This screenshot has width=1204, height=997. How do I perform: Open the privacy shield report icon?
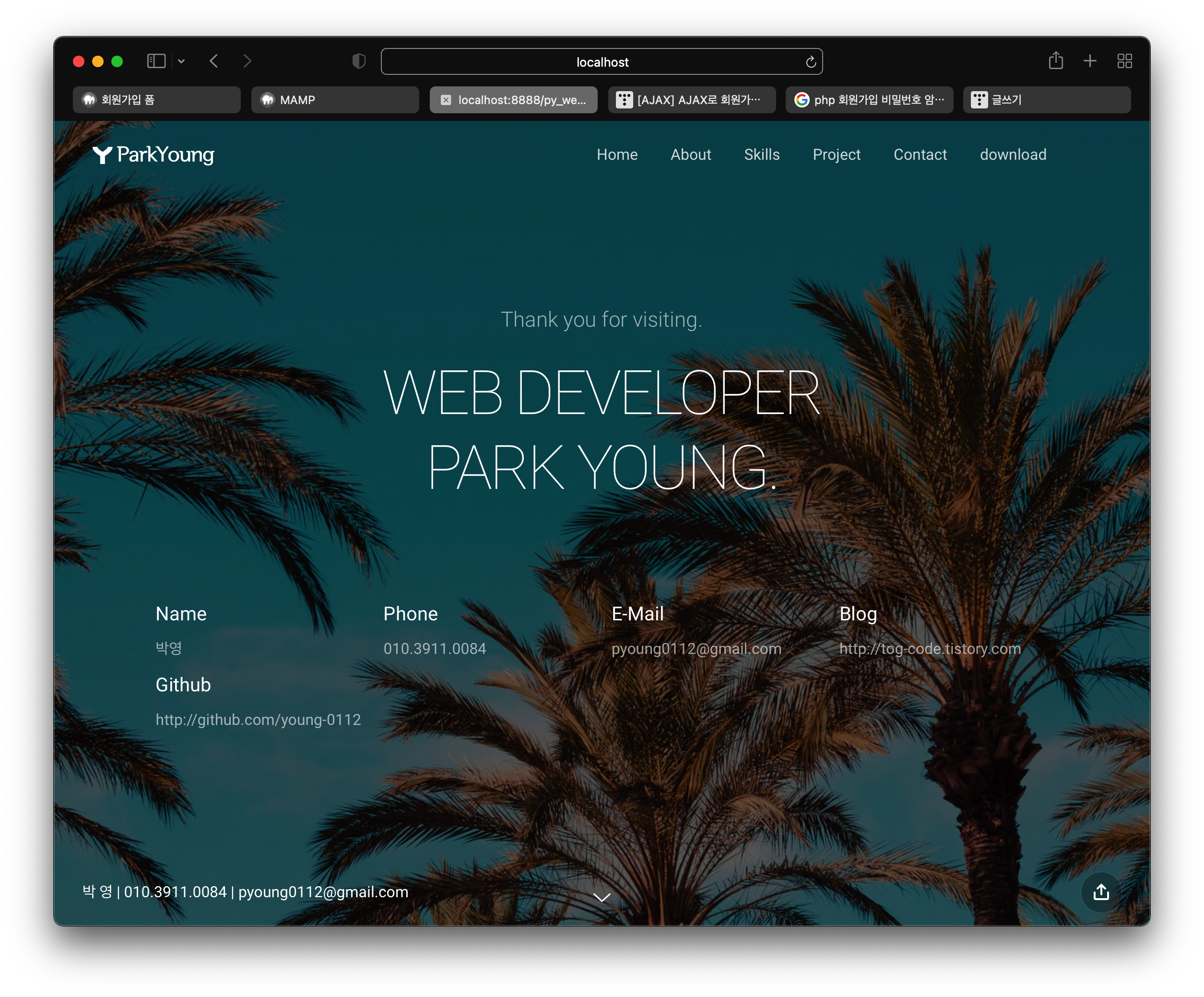(359, 61)
